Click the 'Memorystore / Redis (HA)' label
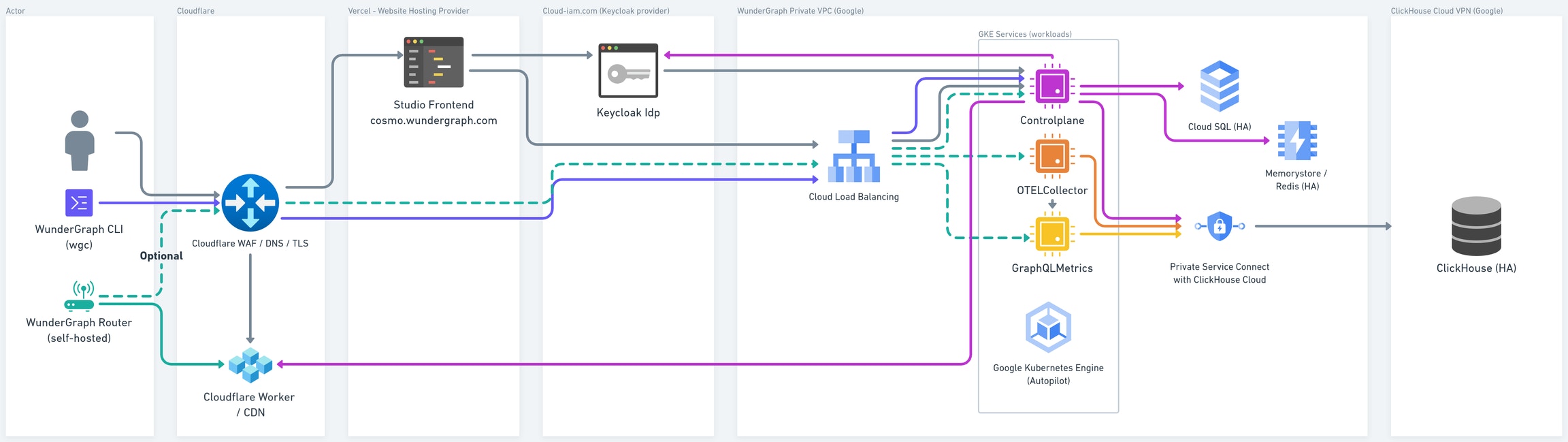The image size is (1568, 442). click(1296, 180)
